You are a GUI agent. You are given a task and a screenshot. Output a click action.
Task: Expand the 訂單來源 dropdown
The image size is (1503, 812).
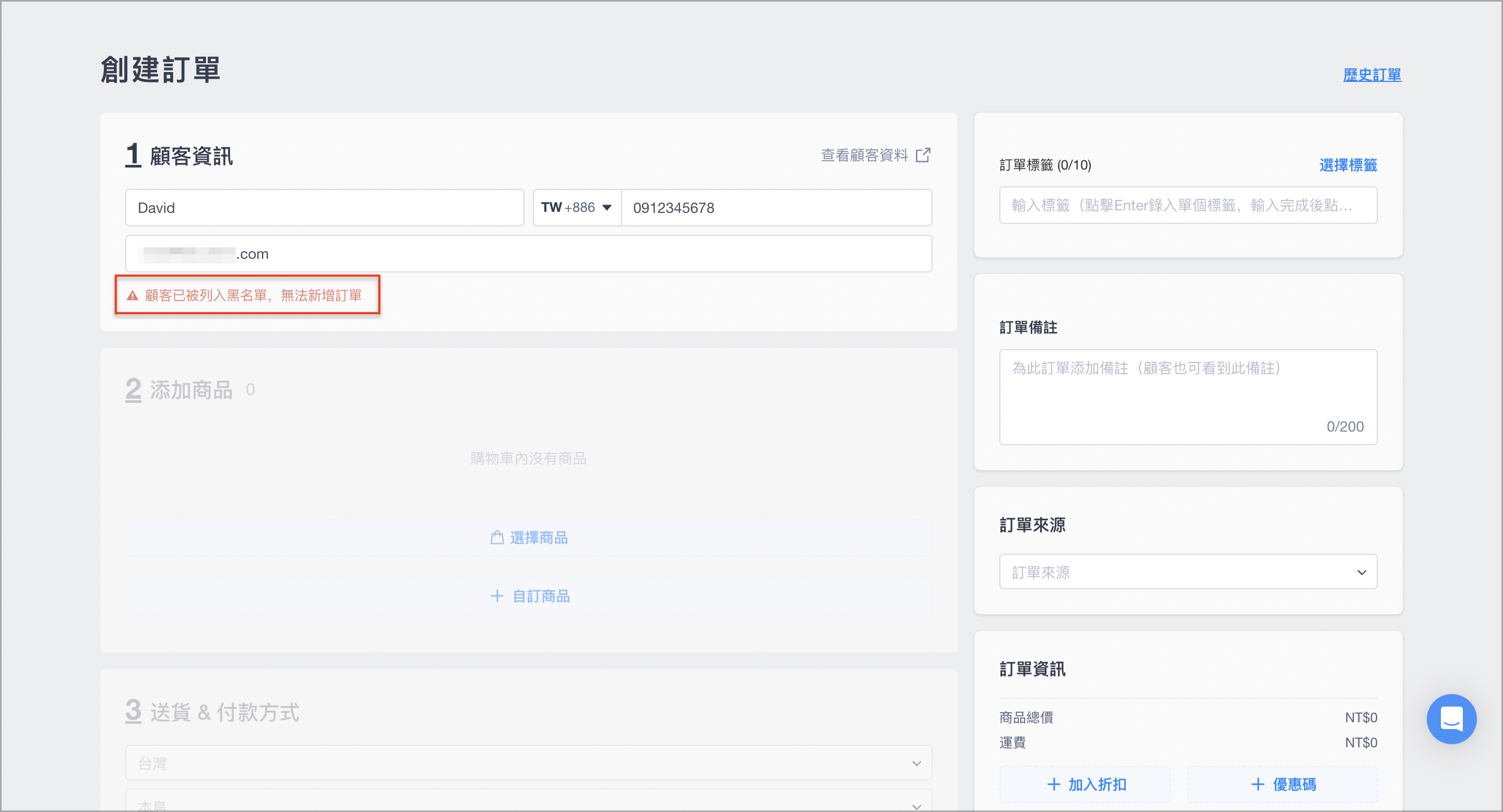[x=1188, y=571]
